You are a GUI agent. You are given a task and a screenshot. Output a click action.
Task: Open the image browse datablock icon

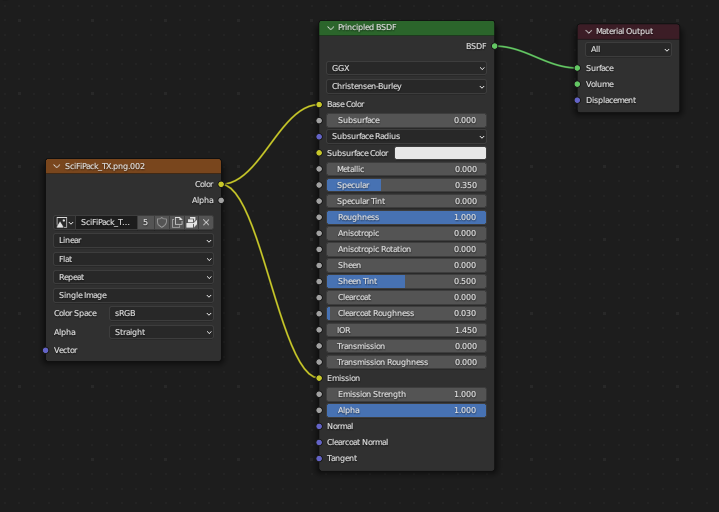coord(64,222)
